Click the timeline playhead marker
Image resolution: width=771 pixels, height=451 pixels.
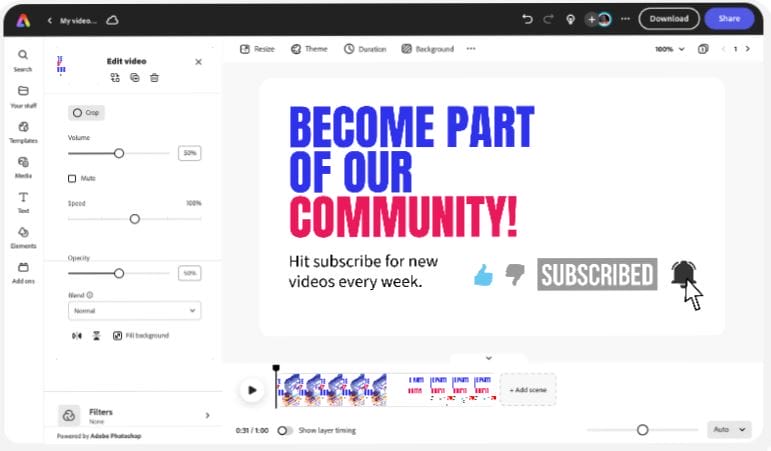[276, 368]
